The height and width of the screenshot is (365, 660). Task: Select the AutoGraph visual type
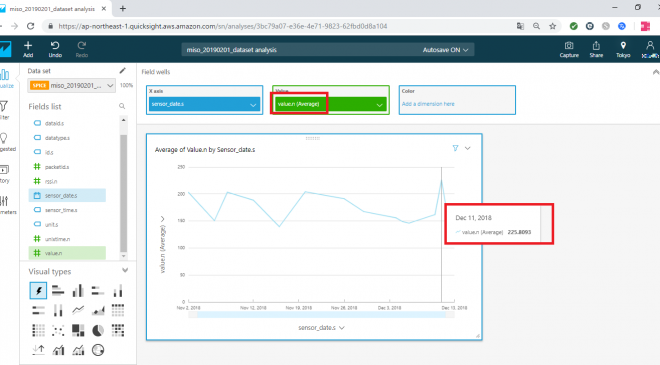(38, 290)
